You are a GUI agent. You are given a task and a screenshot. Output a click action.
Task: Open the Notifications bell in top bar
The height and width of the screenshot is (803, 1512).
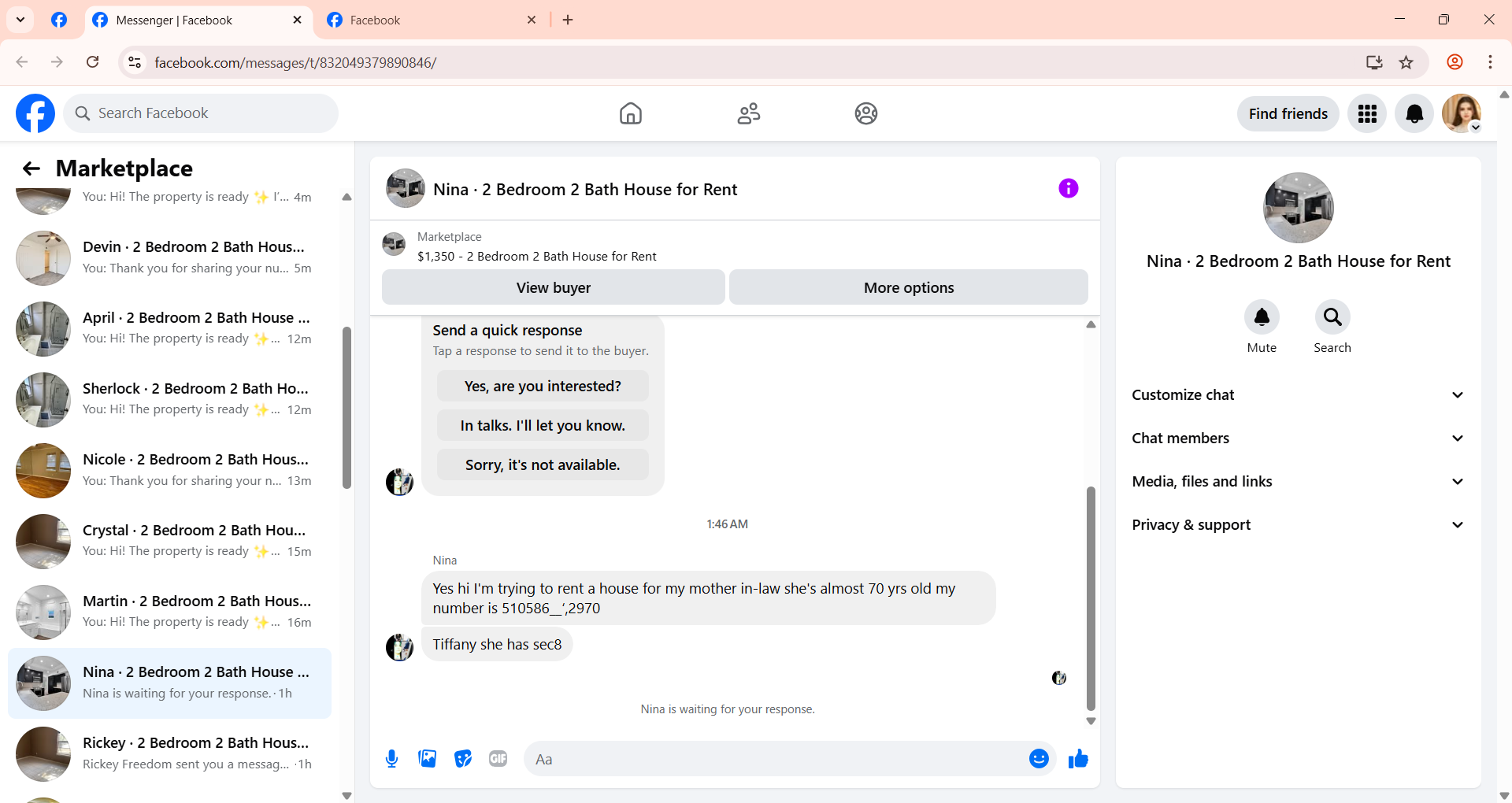1414,114
